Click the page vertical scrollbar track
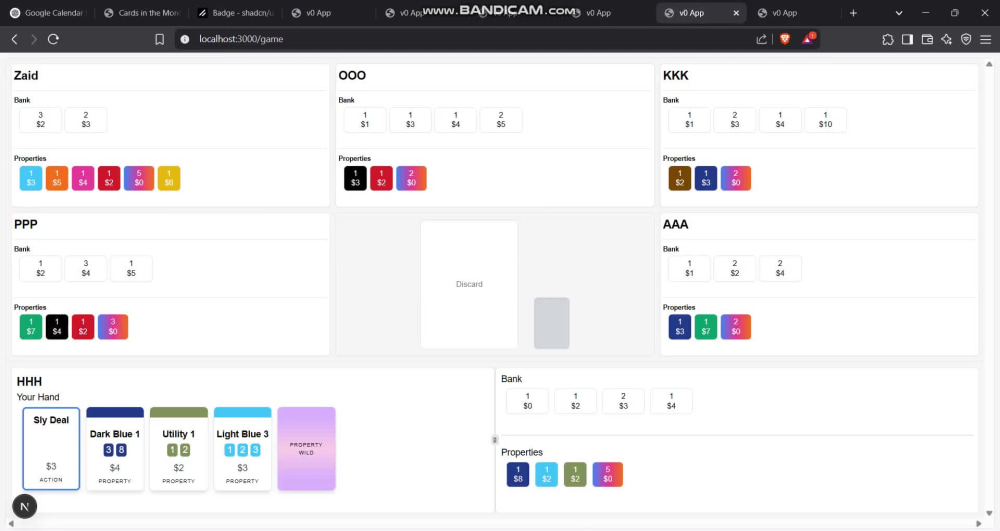The image size is (1000, 531). [989, 288]
